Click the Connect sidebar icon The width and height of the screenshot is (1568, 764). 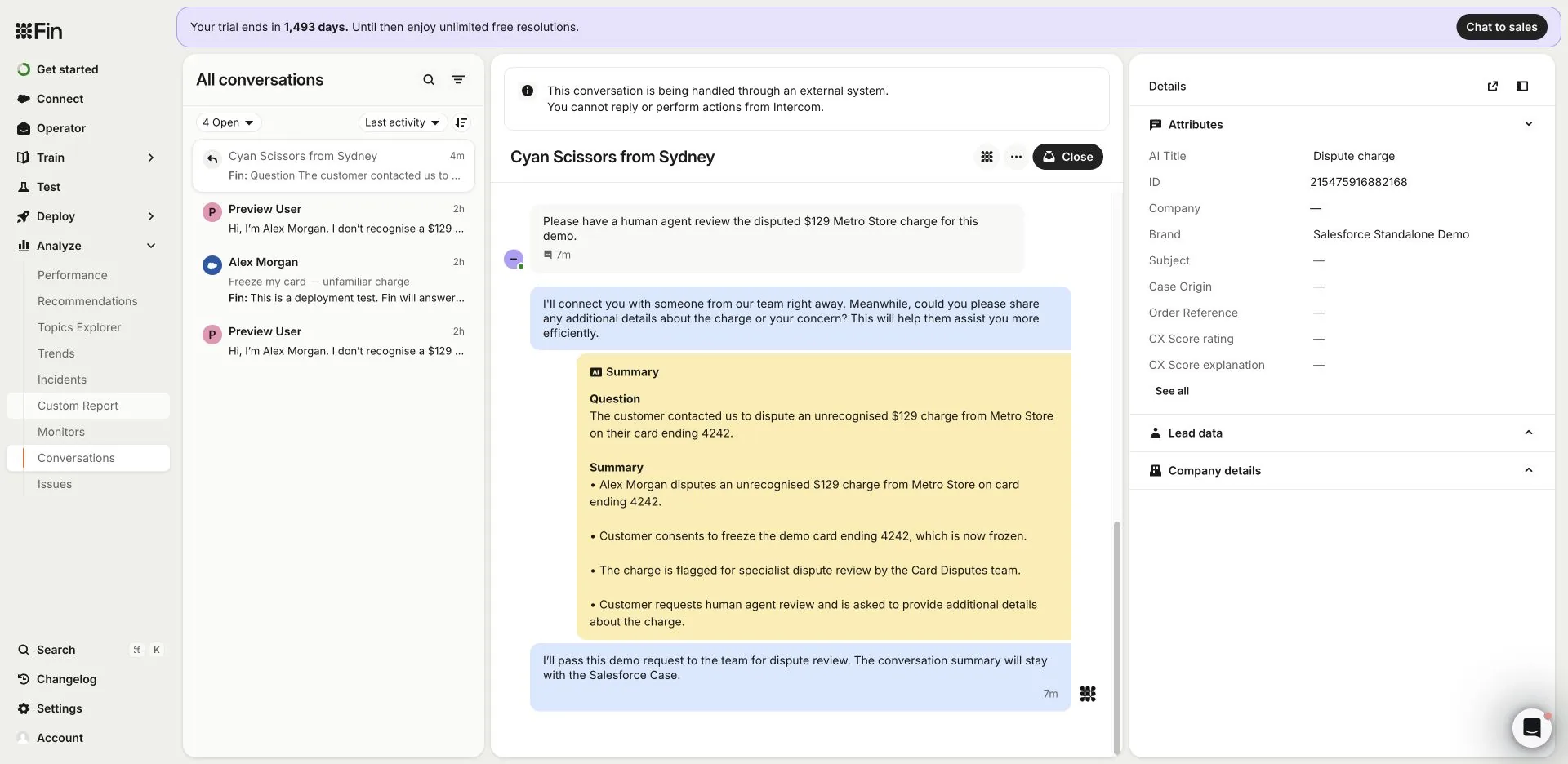(x=24, y=99)
